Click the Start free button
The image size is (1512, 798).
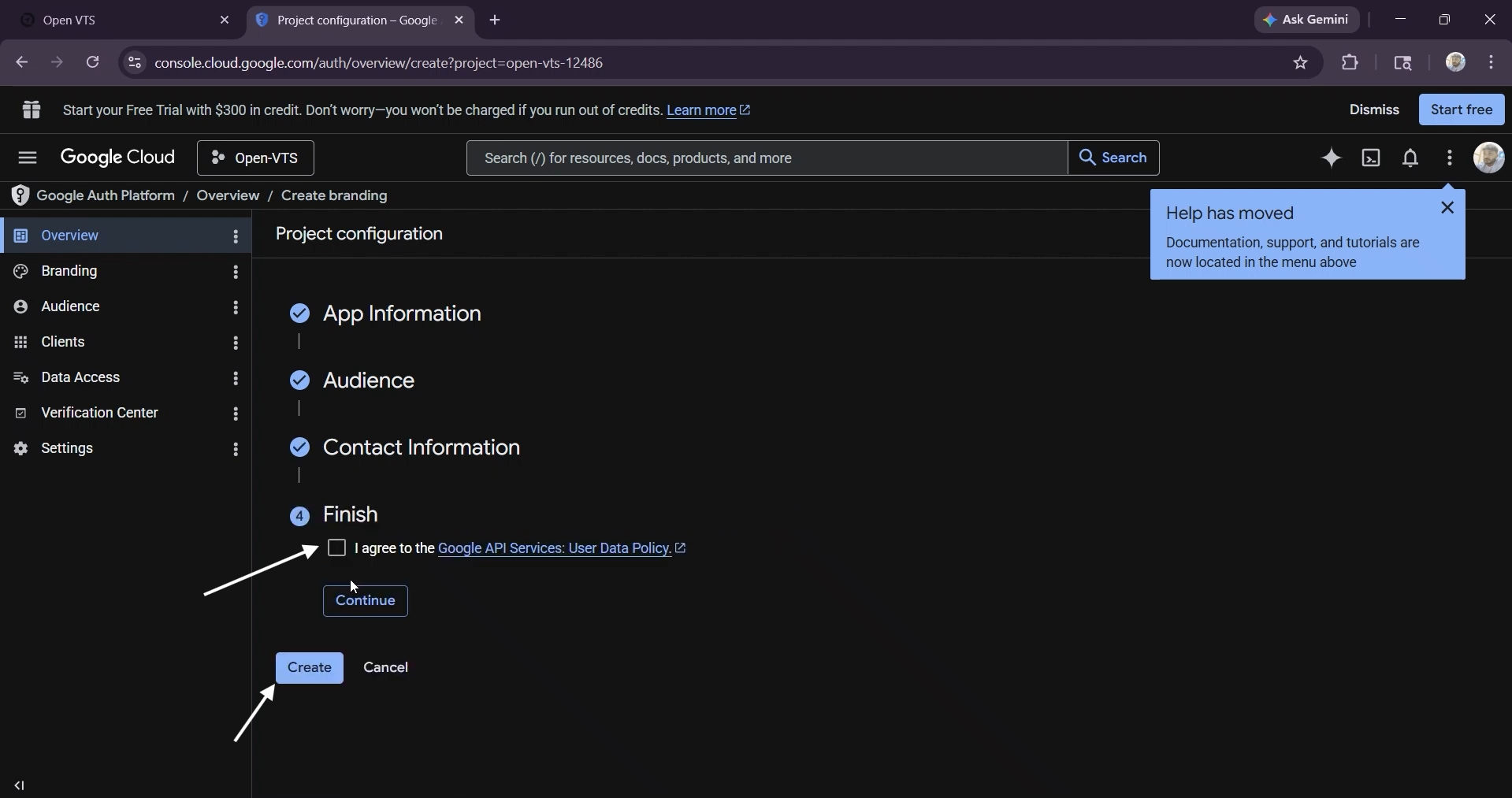pos(1462,109)
